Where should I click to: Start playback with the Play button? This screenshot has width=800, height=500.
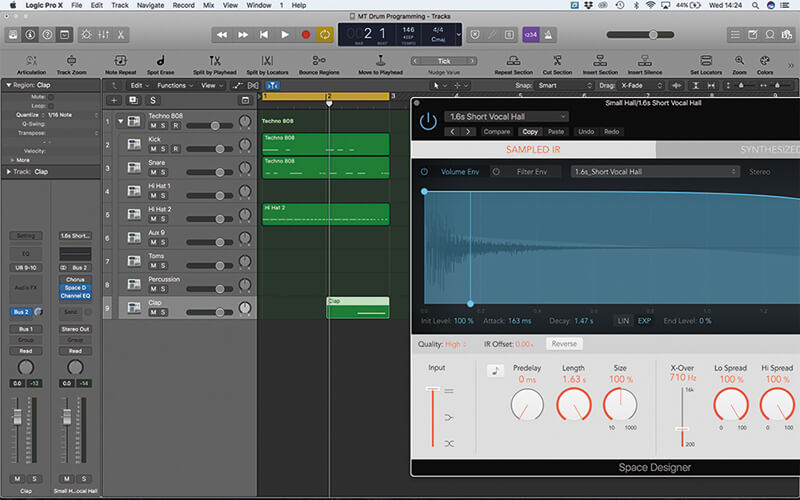285,35
